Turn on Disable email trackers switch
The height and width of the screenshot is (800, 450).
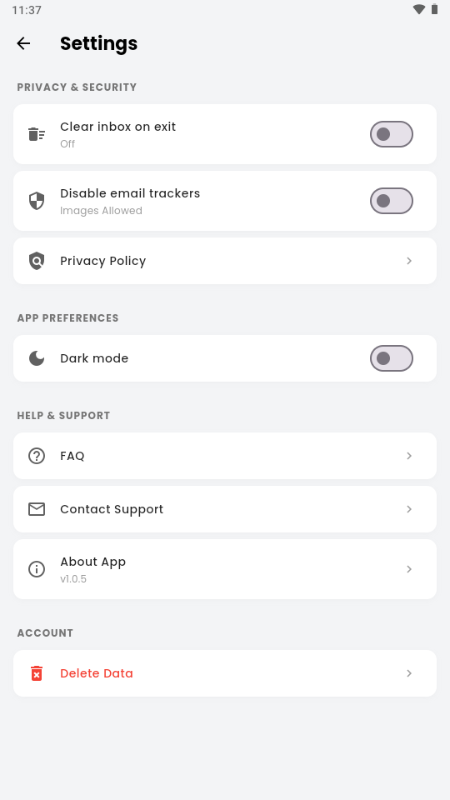(x=391, y=201)
